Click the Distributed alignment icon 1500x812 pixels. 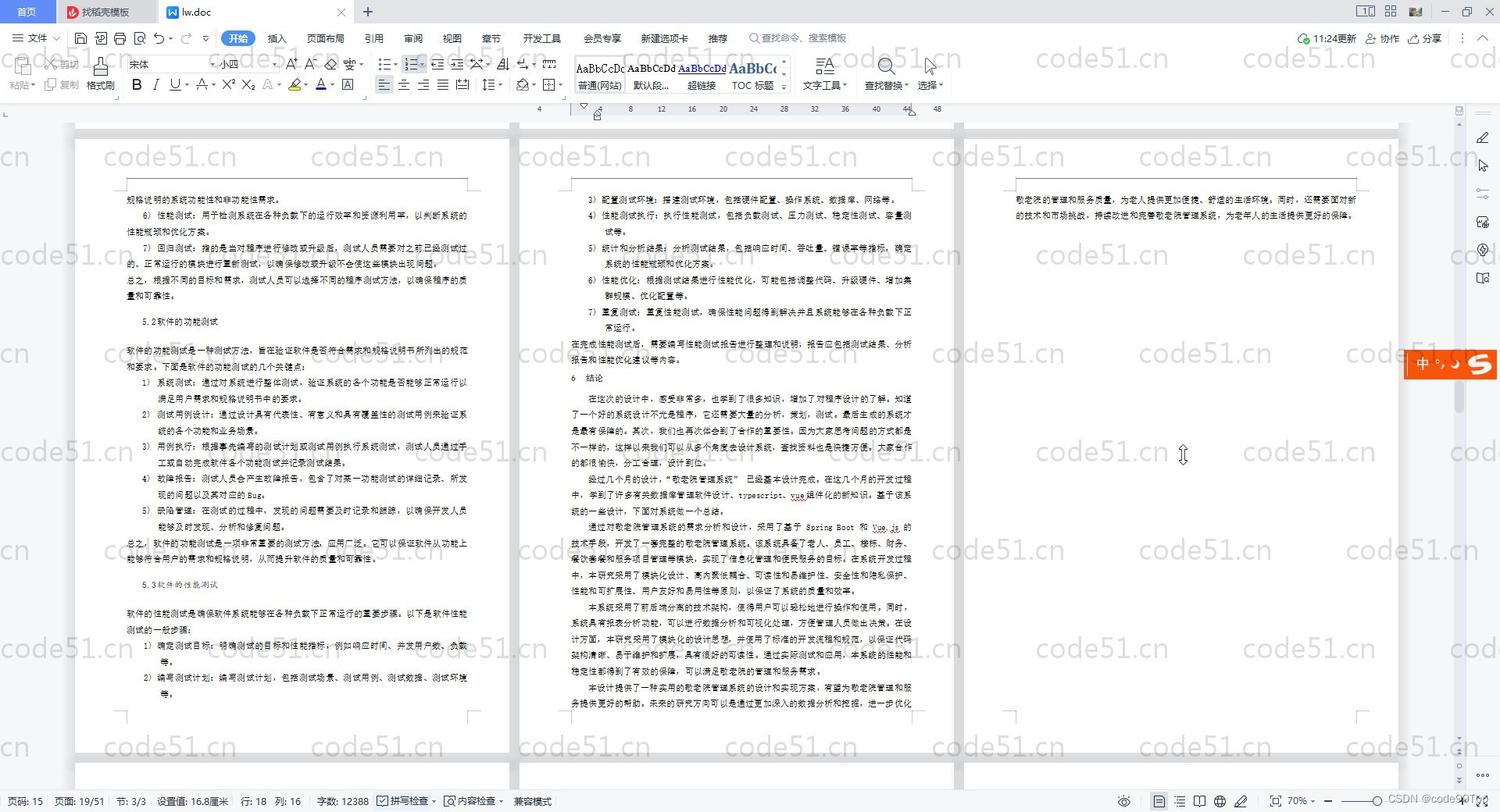462,84
